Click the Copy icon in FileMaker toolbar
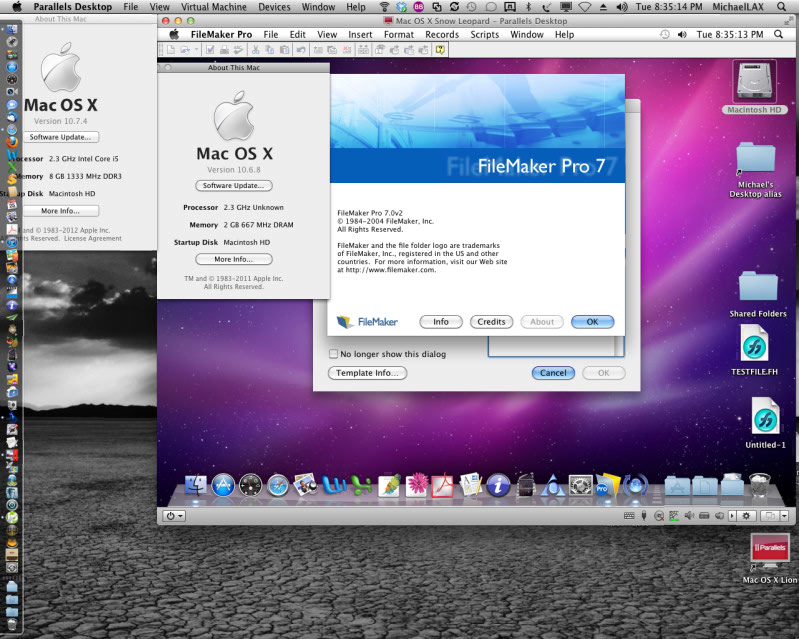 coord(270,49)
